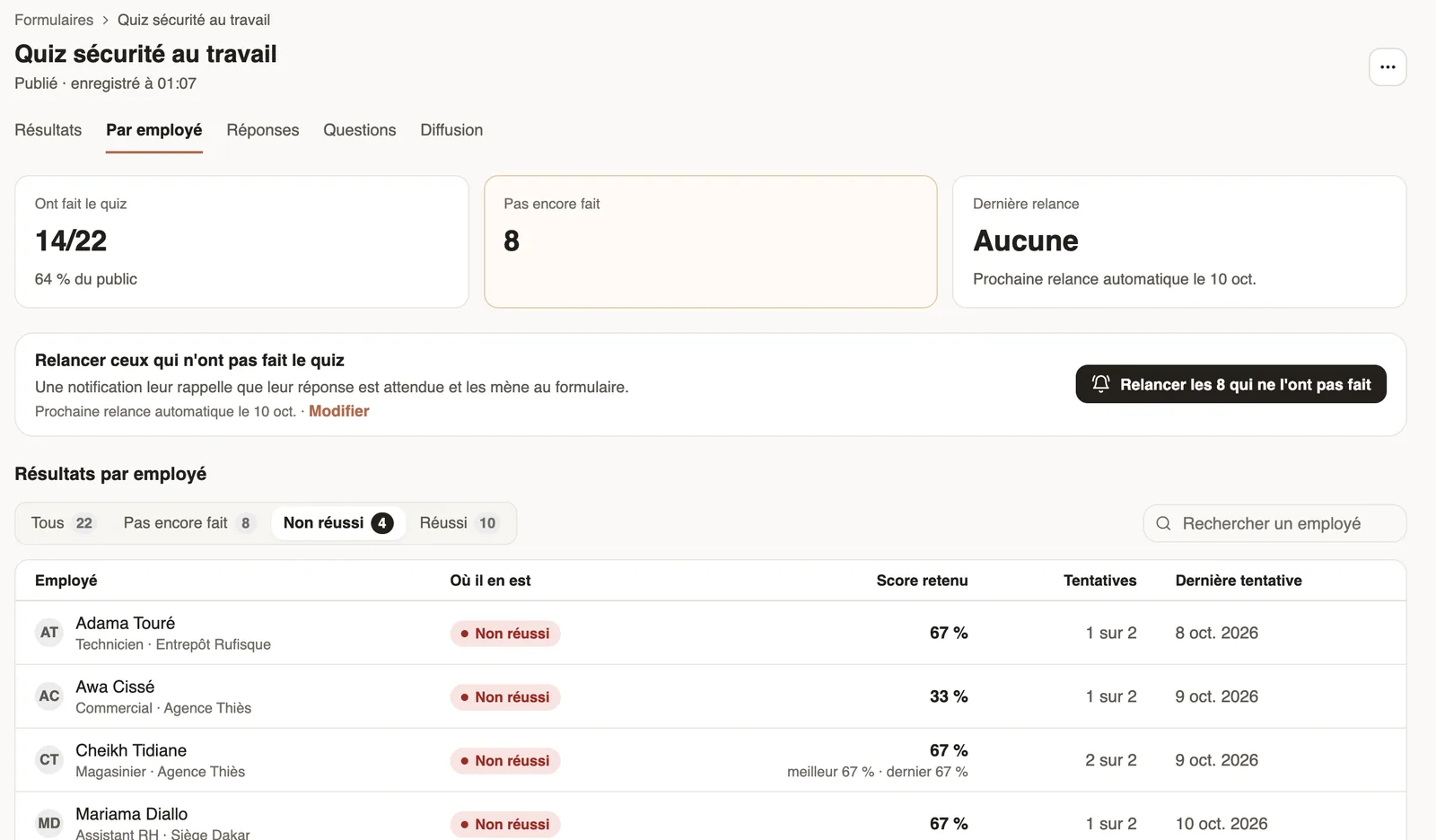Click the Où il en est column header

click(x=490, y=581)
